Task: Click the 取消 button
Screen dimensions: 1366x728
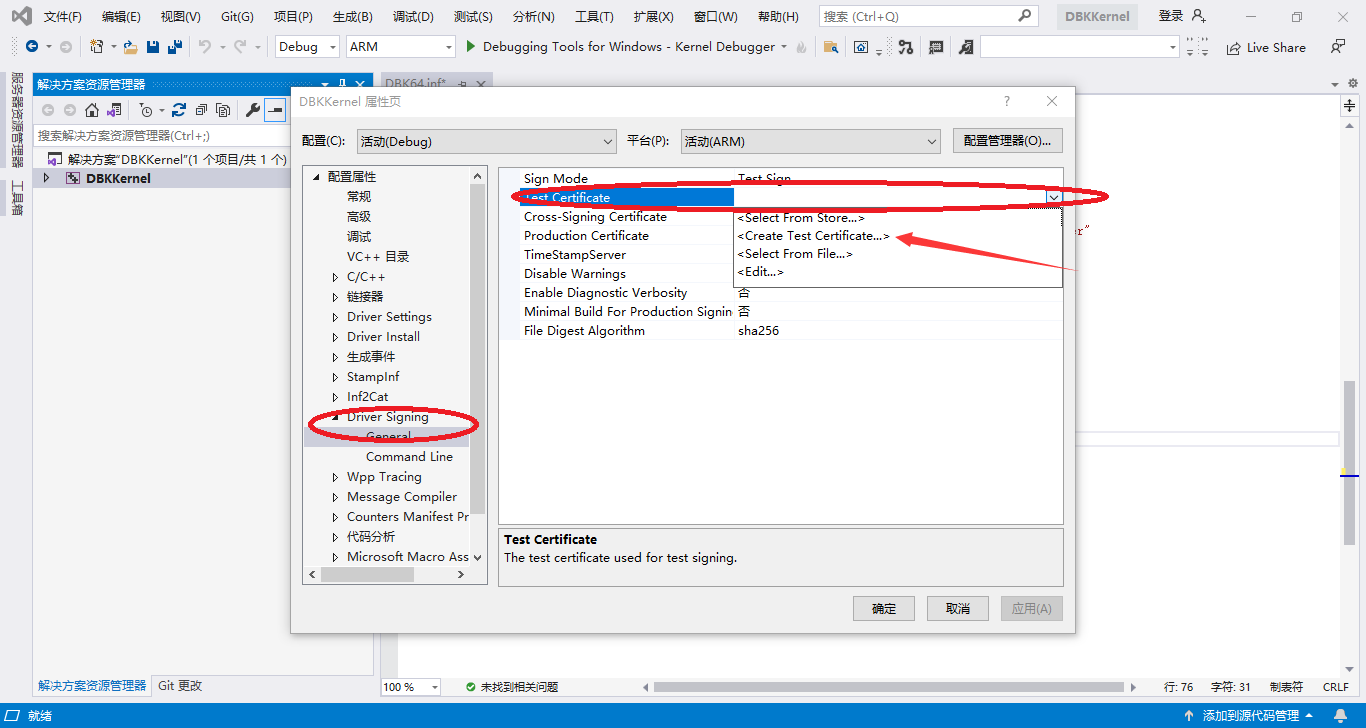Action: click(x=958, y=608)
